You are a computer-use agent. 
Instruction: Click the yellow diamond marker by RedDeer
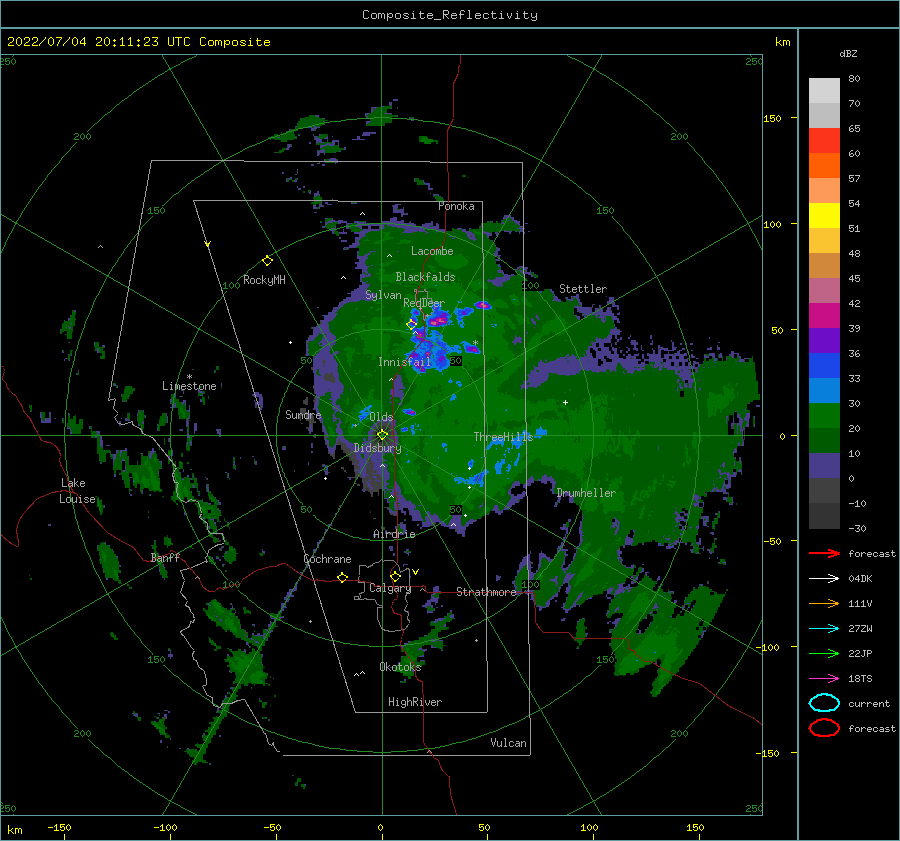pos(412,325)
